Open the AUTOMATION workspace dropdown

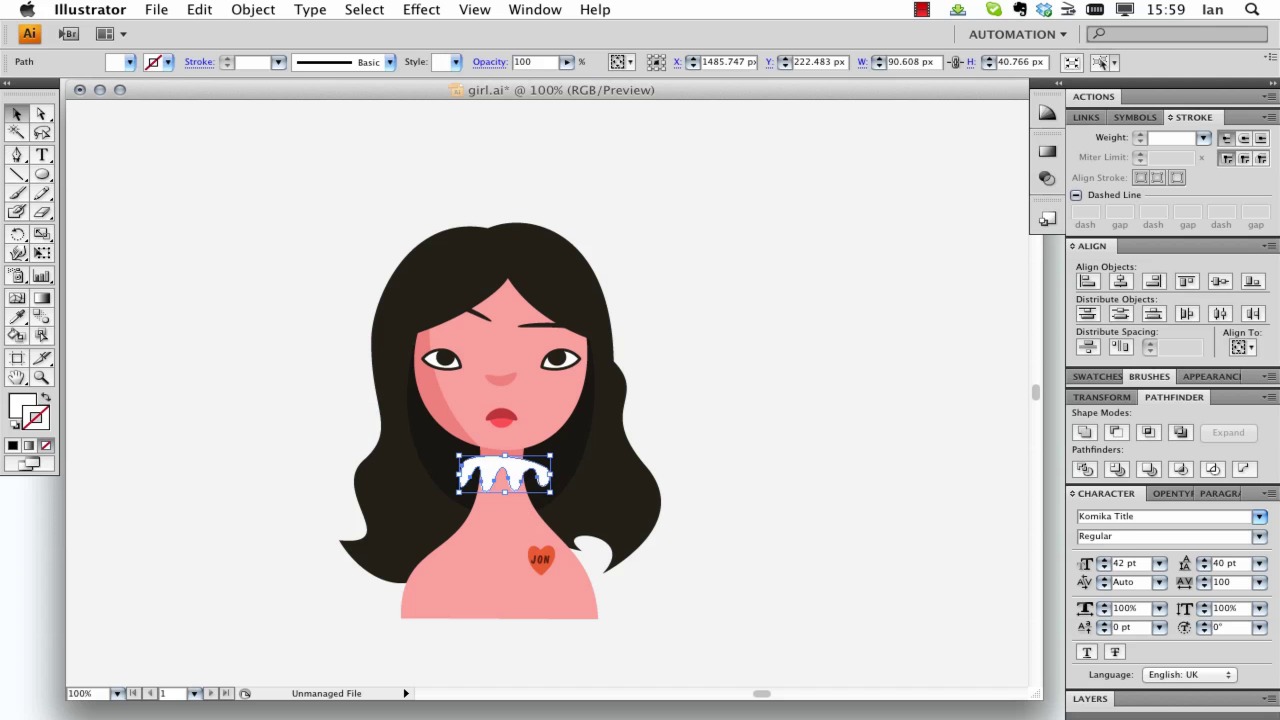pos(1017,34)
